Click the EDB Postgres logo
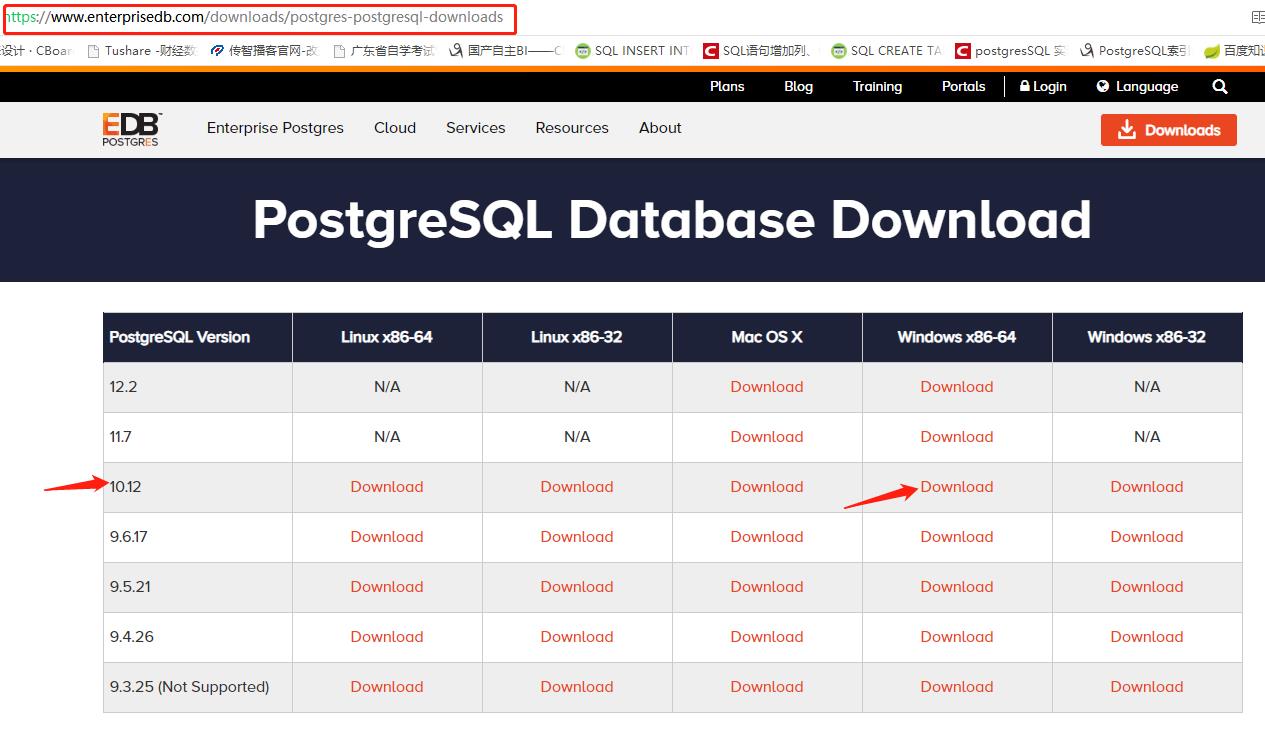 131,130
